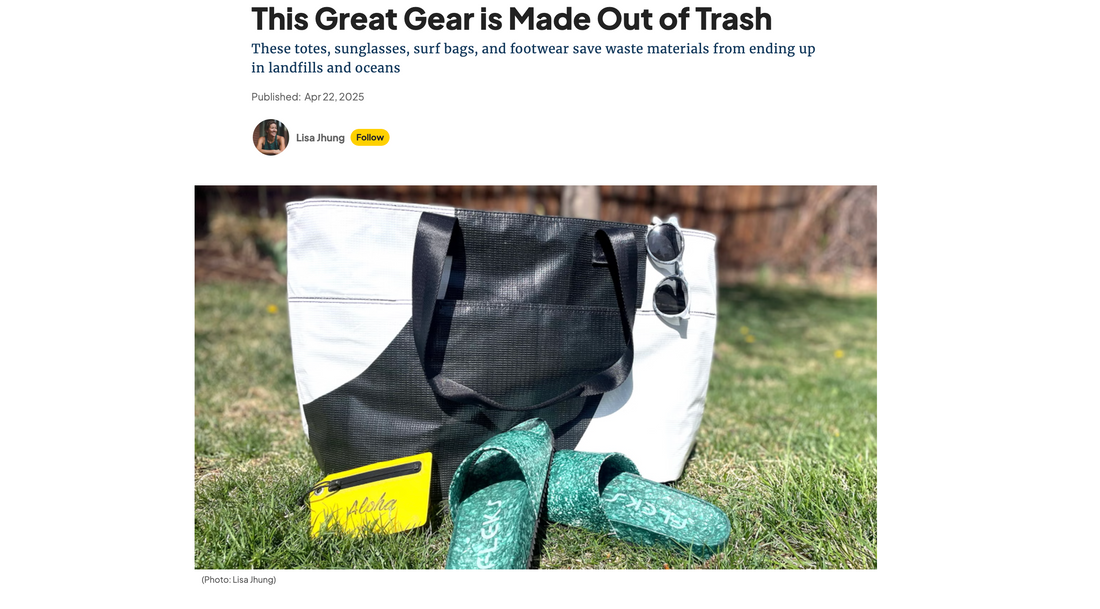Click the photo credit caption below image
This screenshot has width=1100, height=609.
click(239, 580)
